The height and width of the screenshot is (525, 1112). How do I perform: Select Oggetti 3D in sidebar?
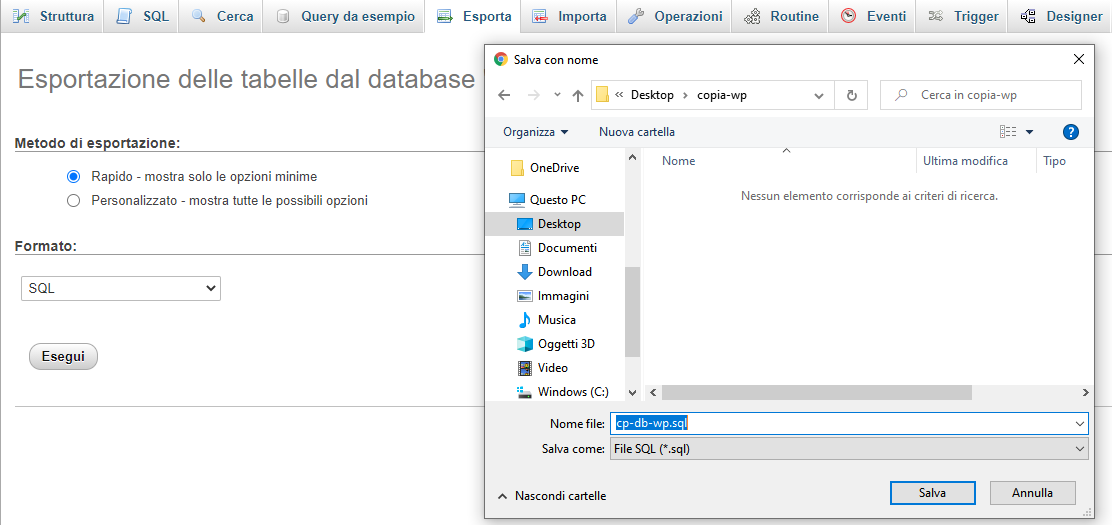click(565, 344)
